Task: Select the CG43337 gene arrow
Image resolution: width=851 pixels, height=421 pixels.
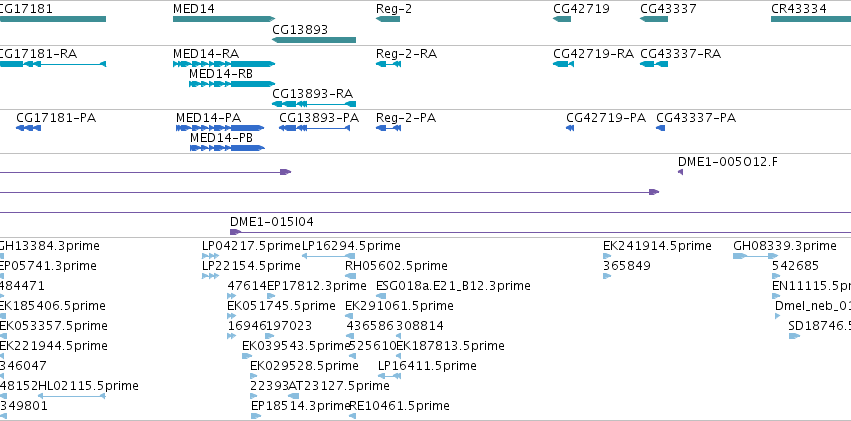Action: click(653, 19)
